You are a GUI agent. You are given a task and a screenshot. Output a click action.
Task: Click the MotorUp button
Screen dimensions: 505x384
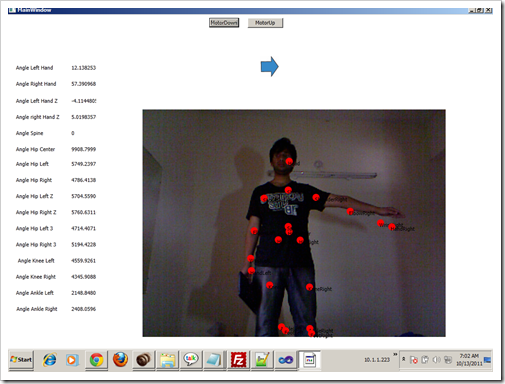[265, 23]
